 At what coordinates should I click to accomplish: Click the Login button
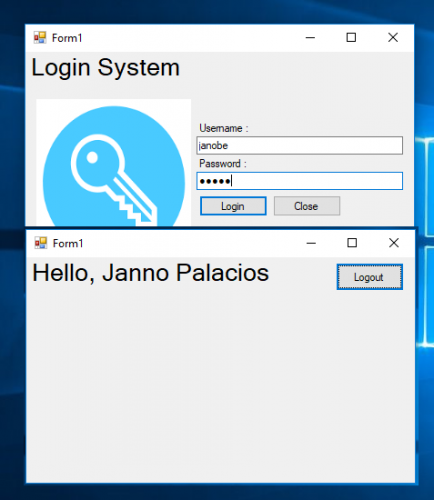tap(233, 206)
